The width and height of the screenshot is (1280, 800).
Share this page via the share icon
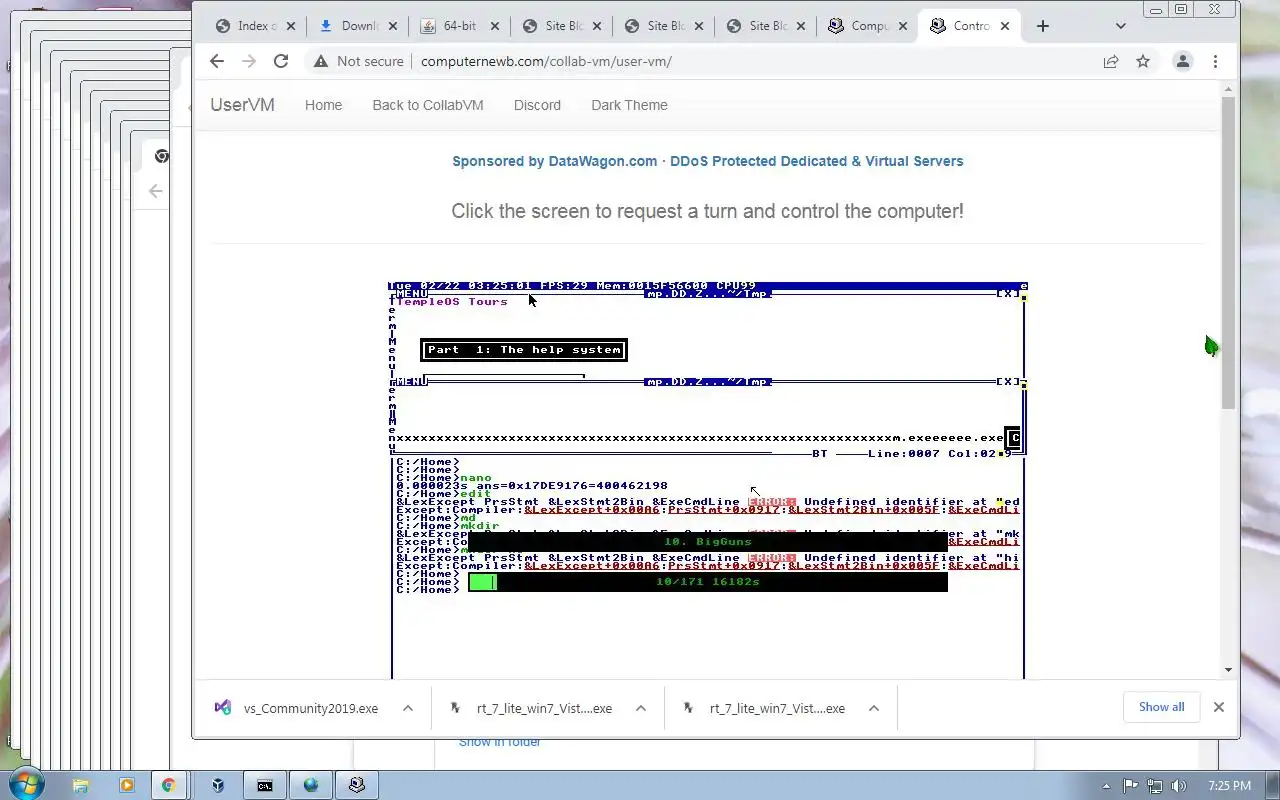[1111, 61]
